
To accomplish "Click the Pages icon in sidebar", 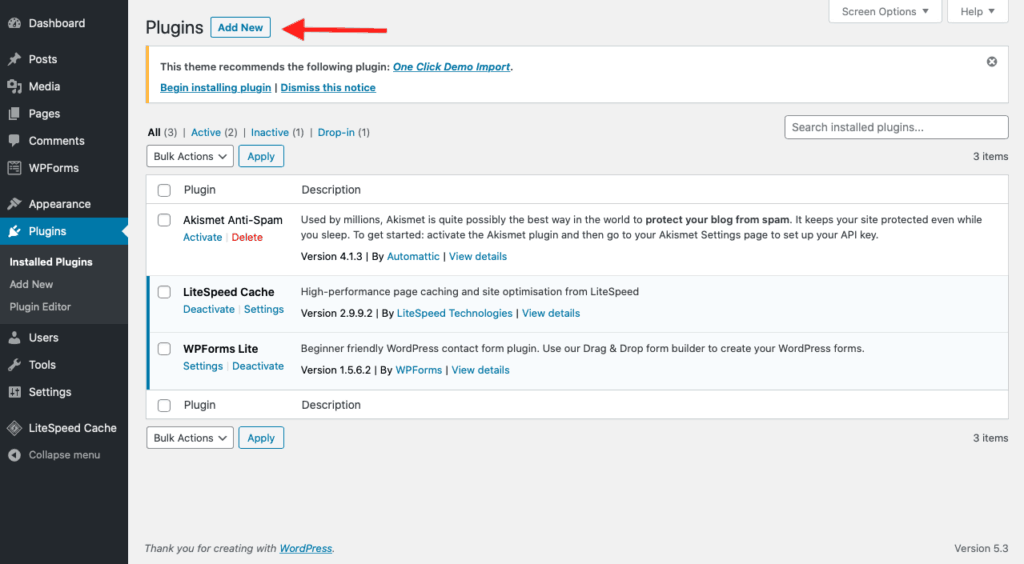I will [14, 114].
